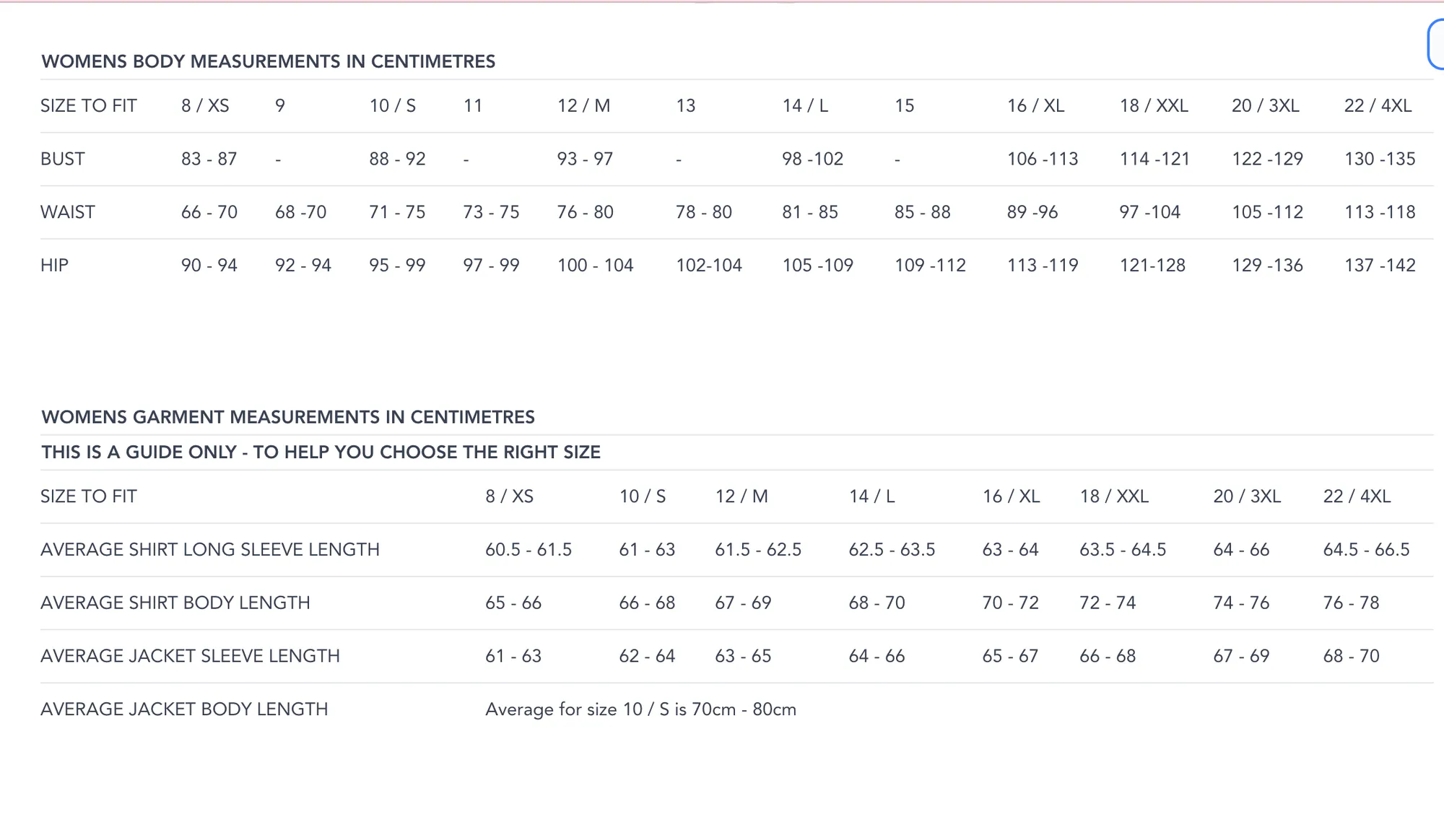Click the waist value 113 -118 for 22 / 4XL
Image resolution: width=1444 pixels, height=840 pixels.
point(1380,212)
